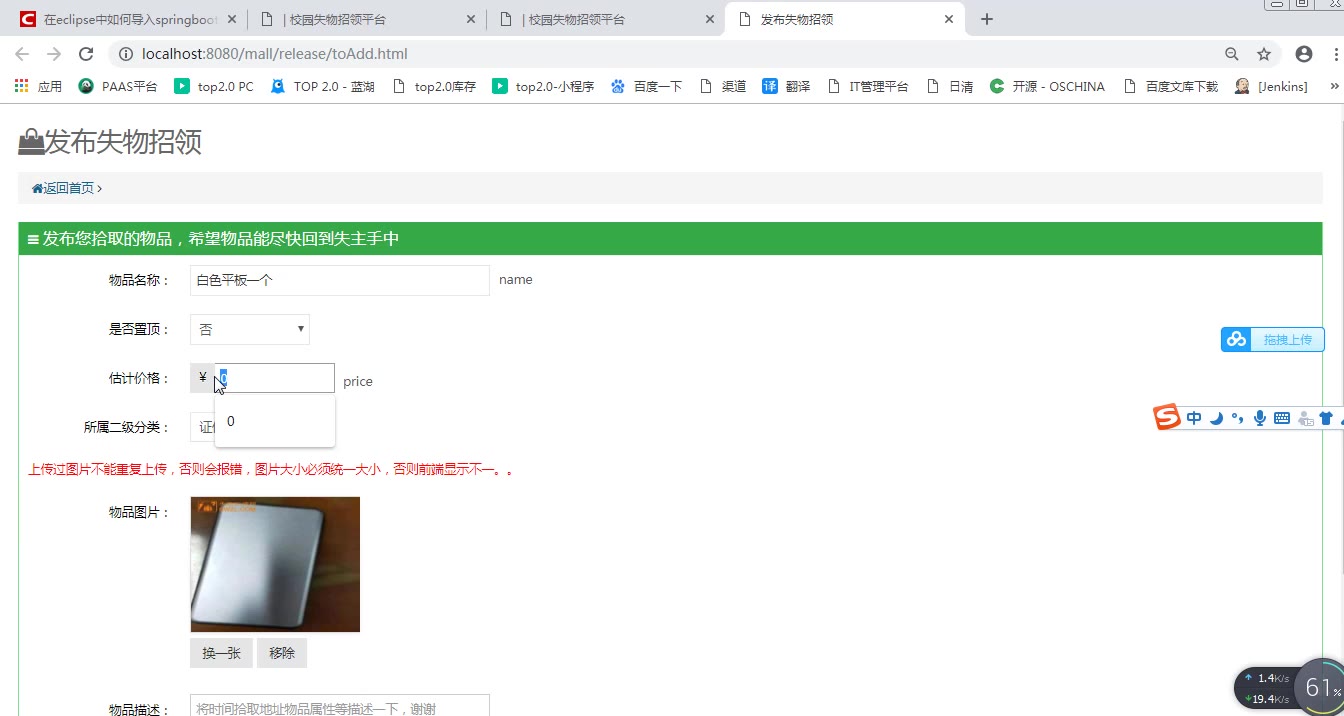This screenshot has height=716, width=1344.
Task: Click the Sogou microphone voice input
Action: tap(1260, 418)
